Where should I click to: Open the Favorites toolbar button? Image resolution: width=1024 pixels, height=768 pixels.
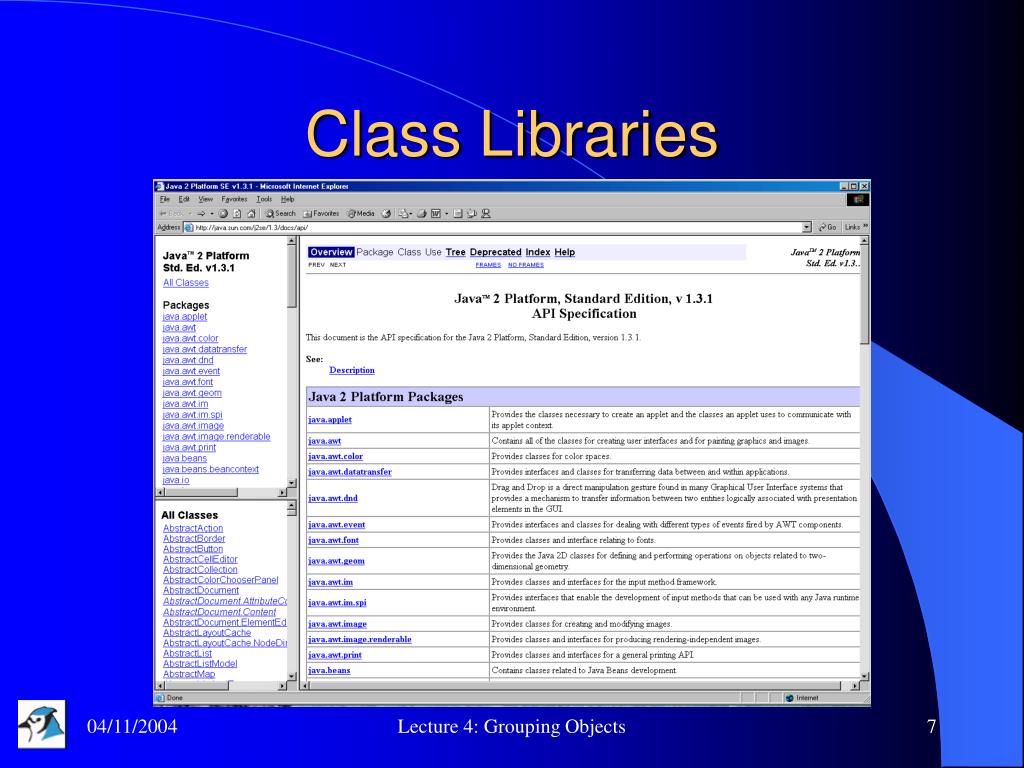[x=321, y=214]
